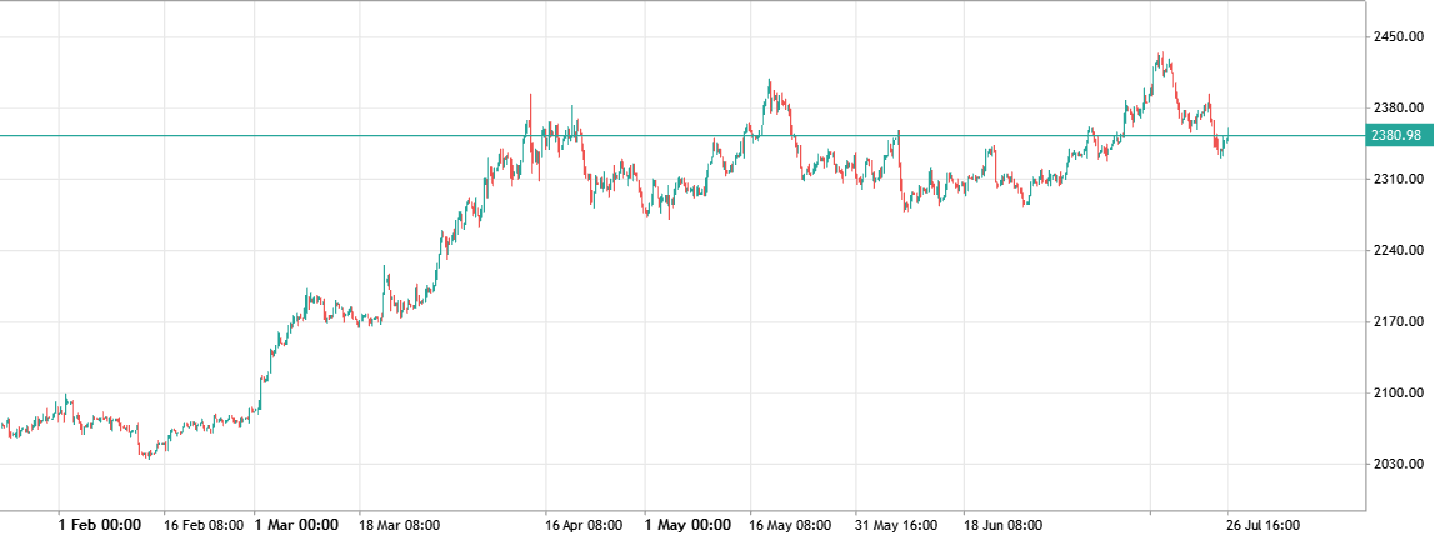The width and height of the screenshot is (1435, 540).
Task: Select the 18 Mar 08:00 time label
Action: (400, 525)
